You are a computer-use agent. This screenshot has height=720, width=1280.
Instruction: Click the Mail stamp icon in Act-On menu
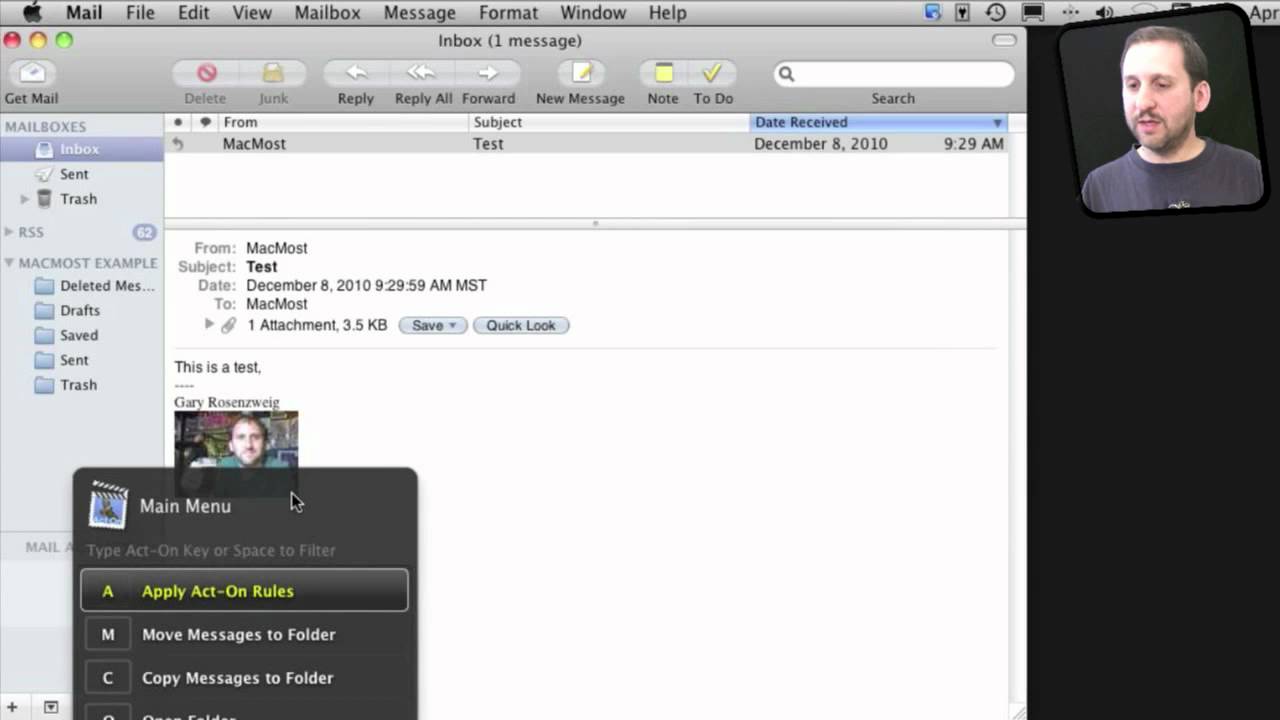coord(108,505)
